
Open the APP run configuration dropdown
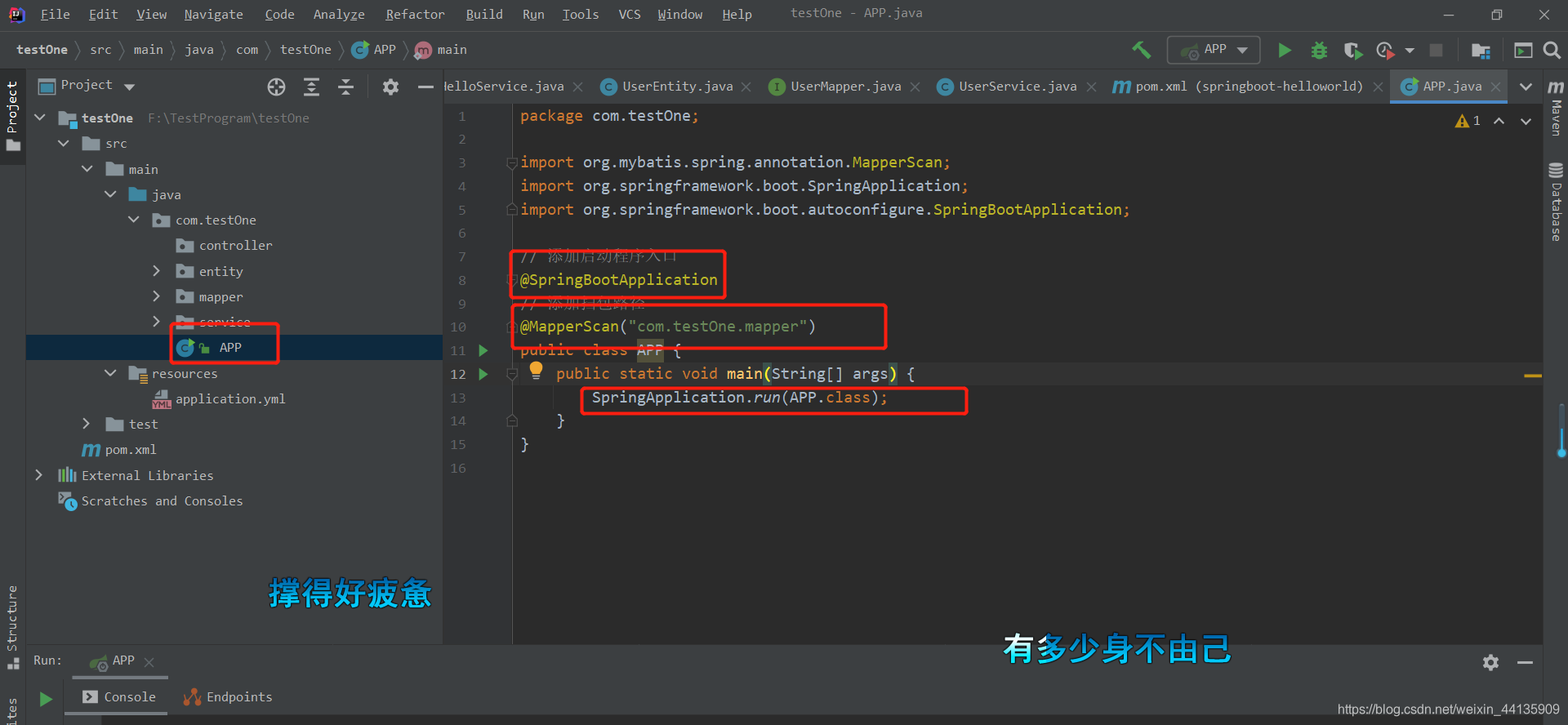click(1214, 50)
